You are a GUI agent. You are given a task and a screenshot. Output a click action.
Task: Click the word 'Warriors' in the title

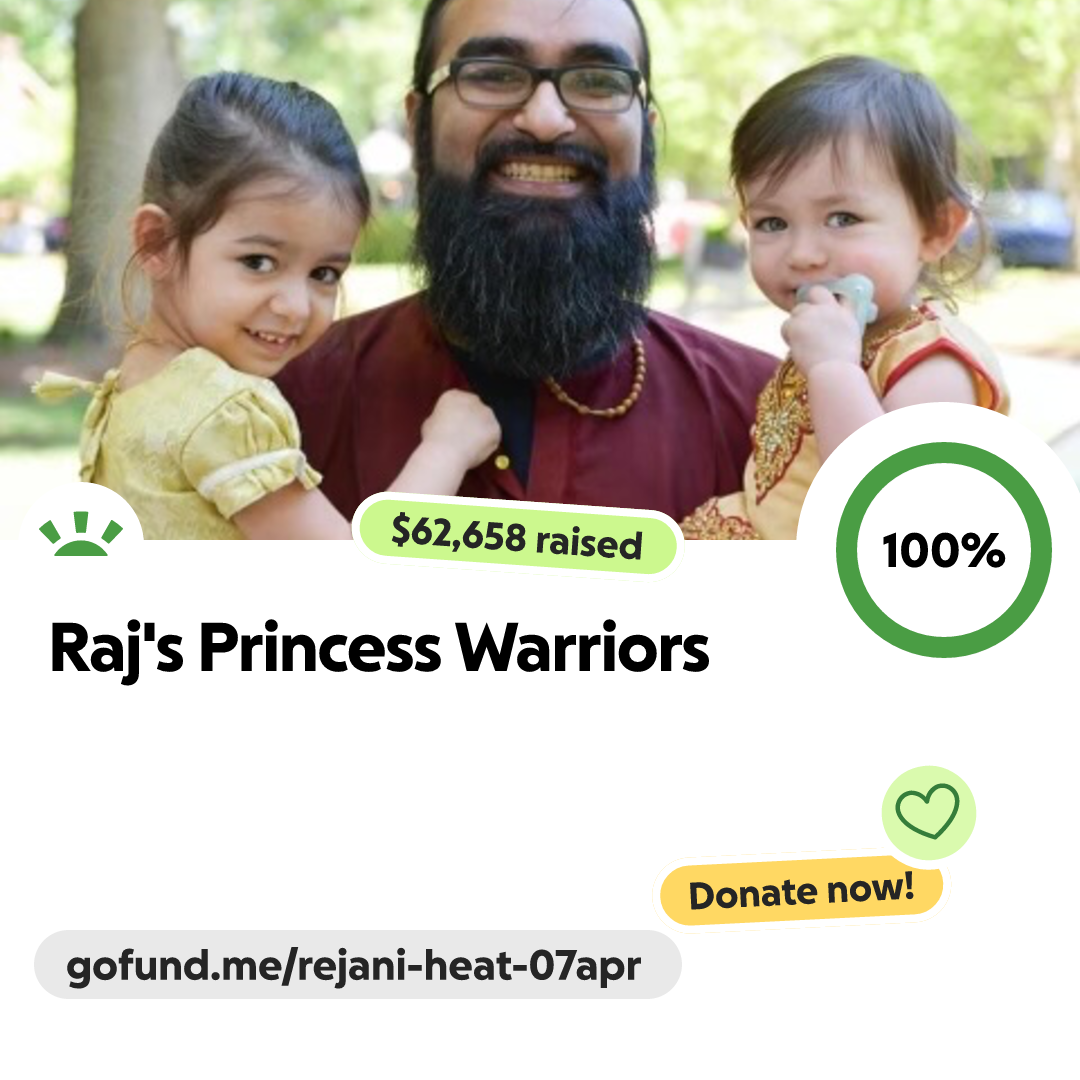point(583,647)
